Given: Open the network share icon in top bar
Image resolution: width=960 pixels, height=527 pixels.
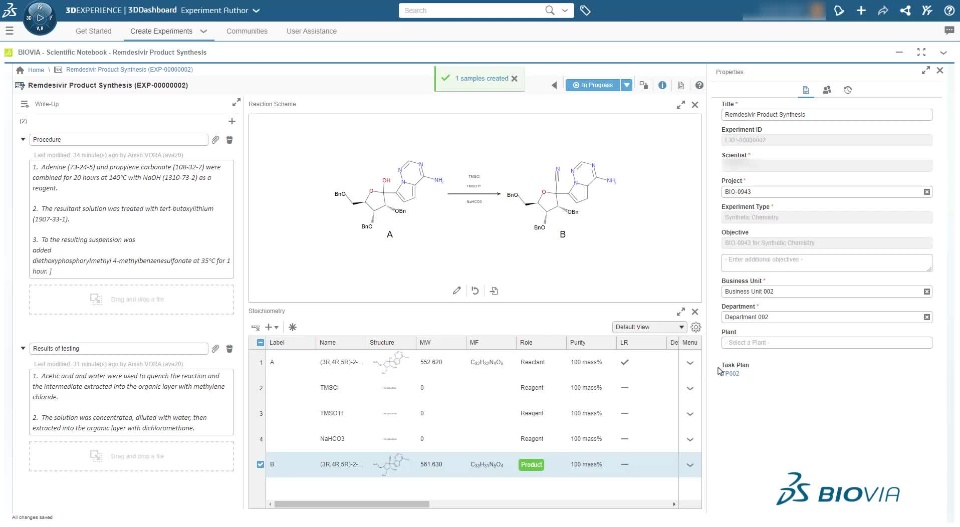Looking at the screenshot, I should point(905,10).
